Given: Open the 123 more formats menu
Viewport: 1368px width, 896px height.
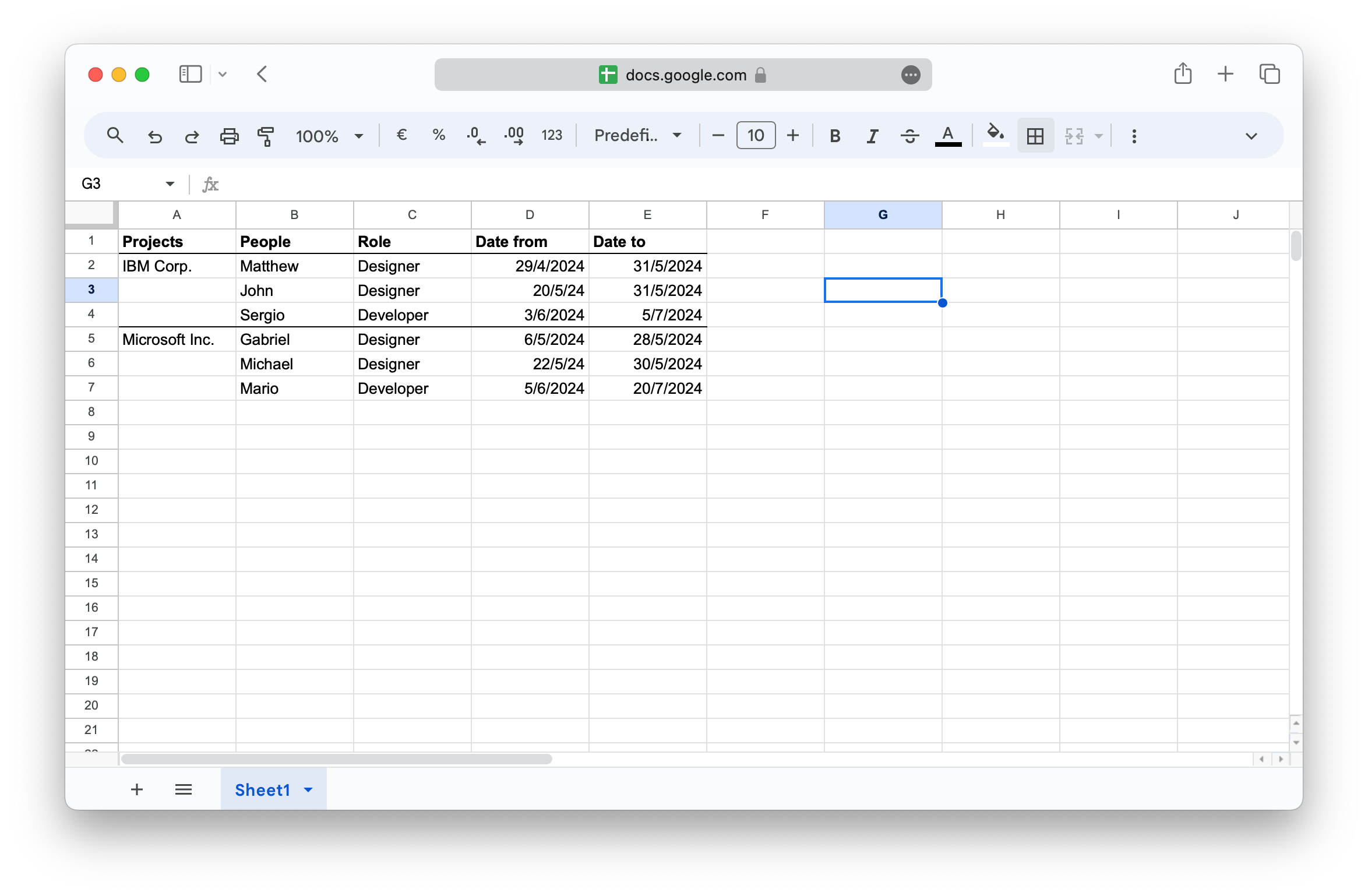Looking at the screenshot, I should (x=552, y=135).
